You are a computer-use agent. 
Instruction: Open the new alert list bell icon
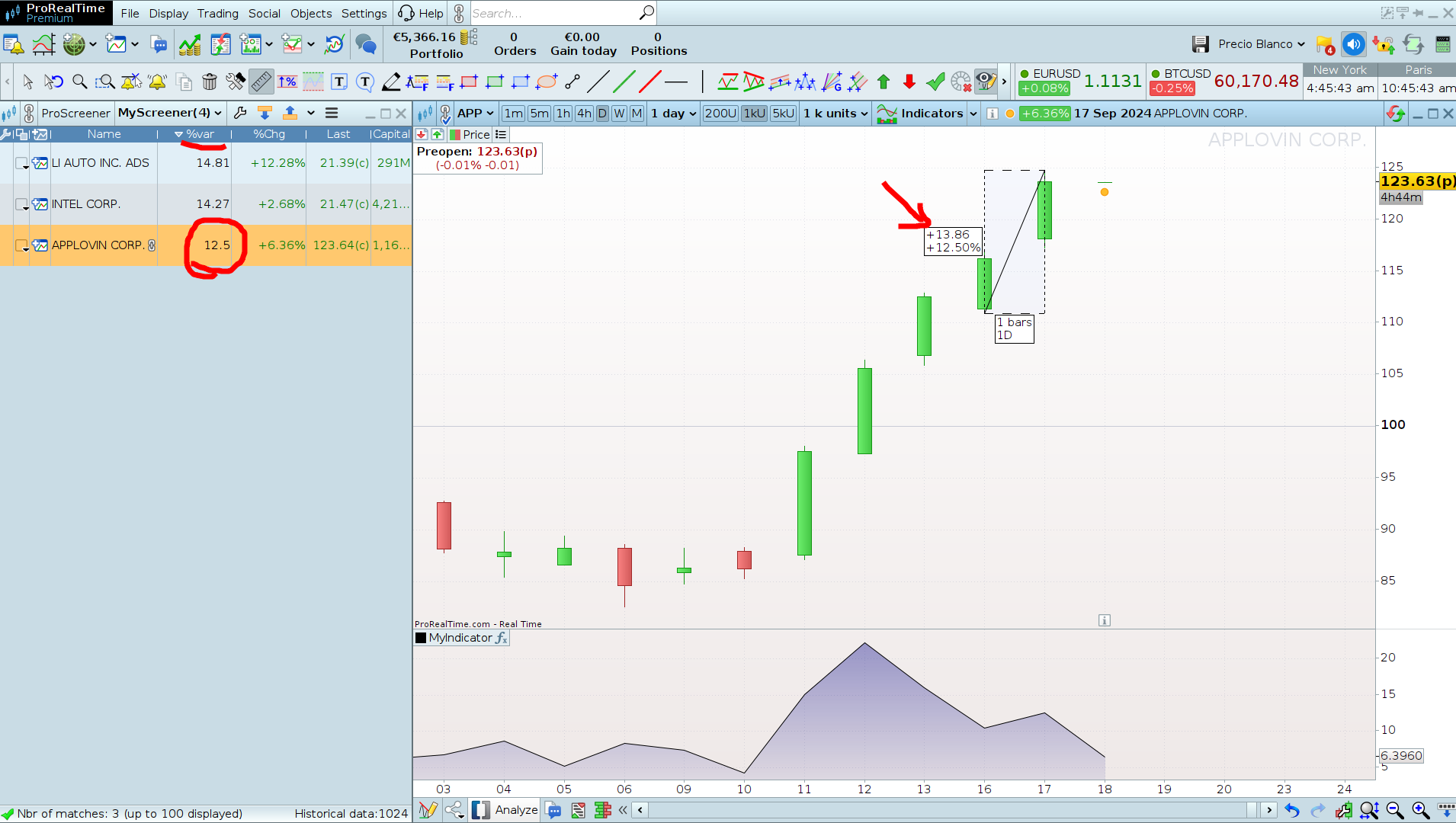pyautogui.click(x=14, y=44)
